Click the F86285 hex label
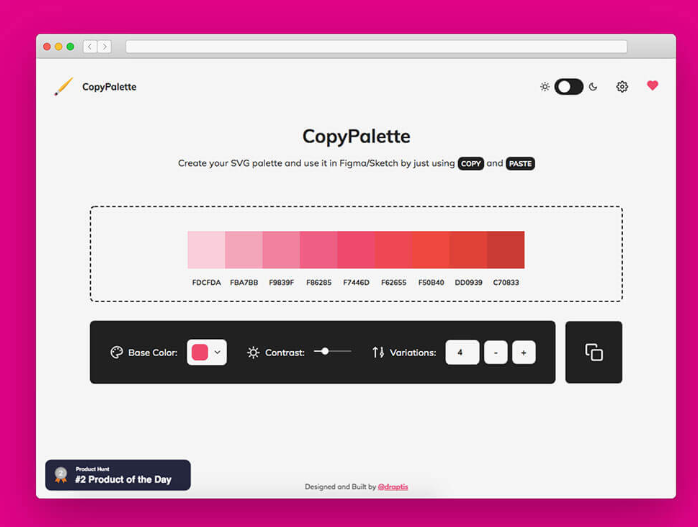Image resolution: width=698 pixels, height=527 pixels. click(x=319, y=282)
